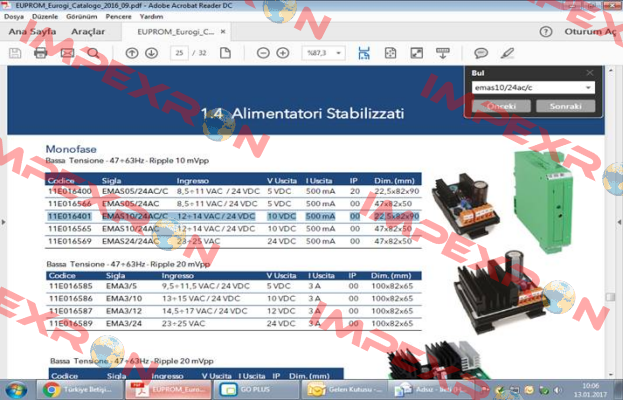
Task: Click code 11E016585 in second table
Action: point(71,286)
